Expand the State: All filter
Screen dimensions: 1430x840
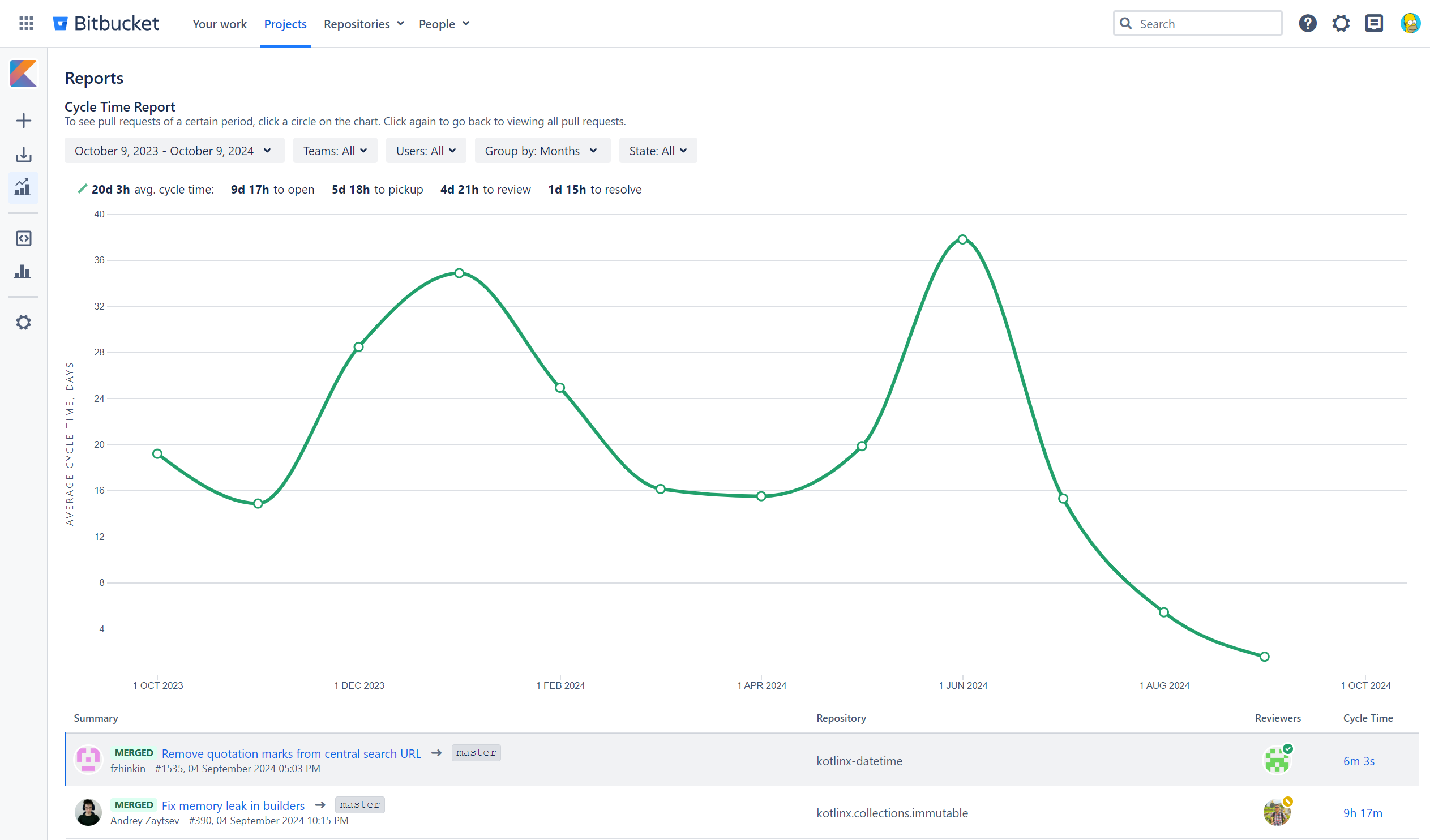tap(657, 151)
